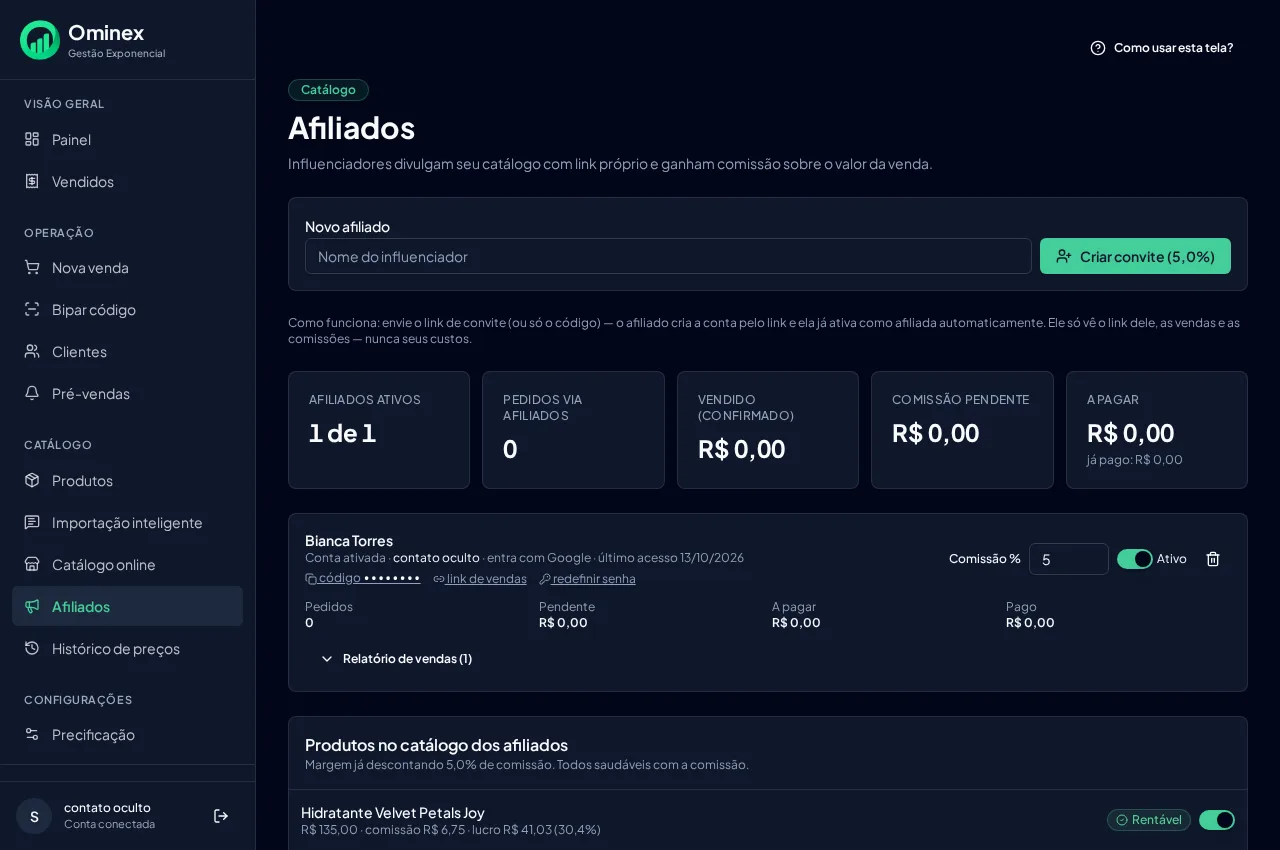Screen dimensions: 1280x850
Task: Click the Comissão % input field
Action: pyautogui.click(x=1069, y=559)
